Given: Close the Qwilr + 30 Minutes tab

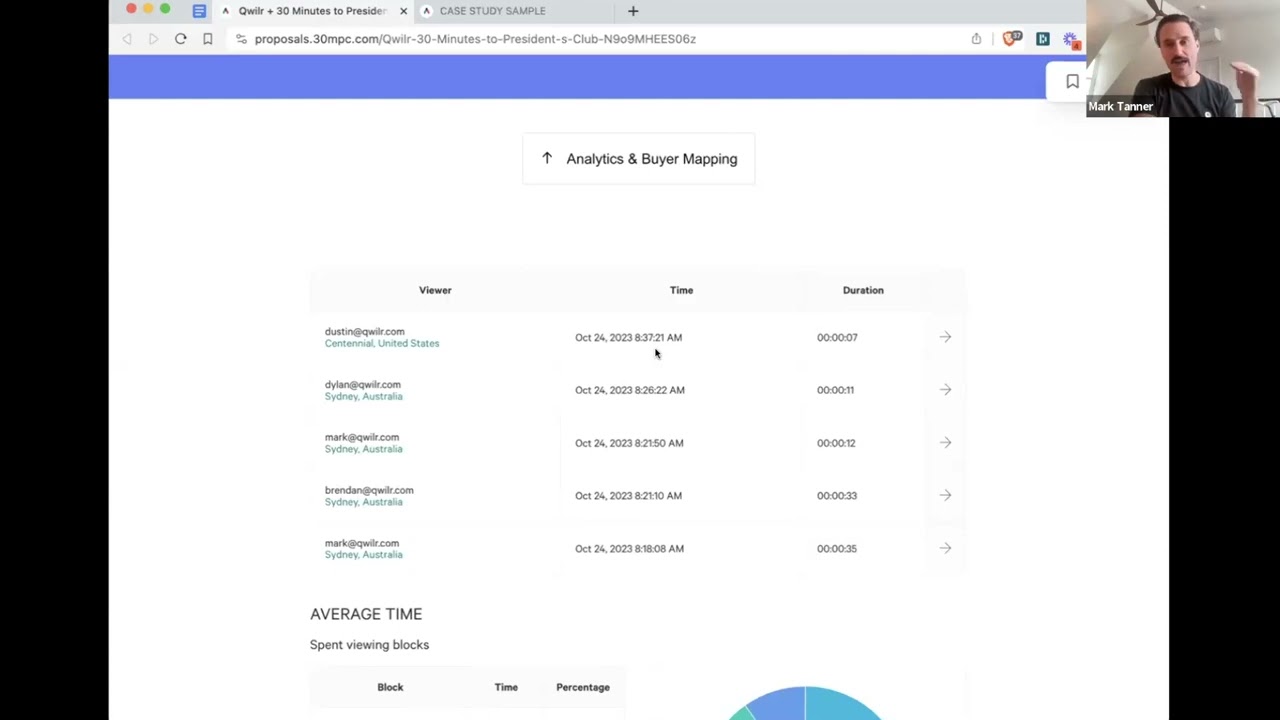Looking at the screenshot, I should (x=403, y=11).
